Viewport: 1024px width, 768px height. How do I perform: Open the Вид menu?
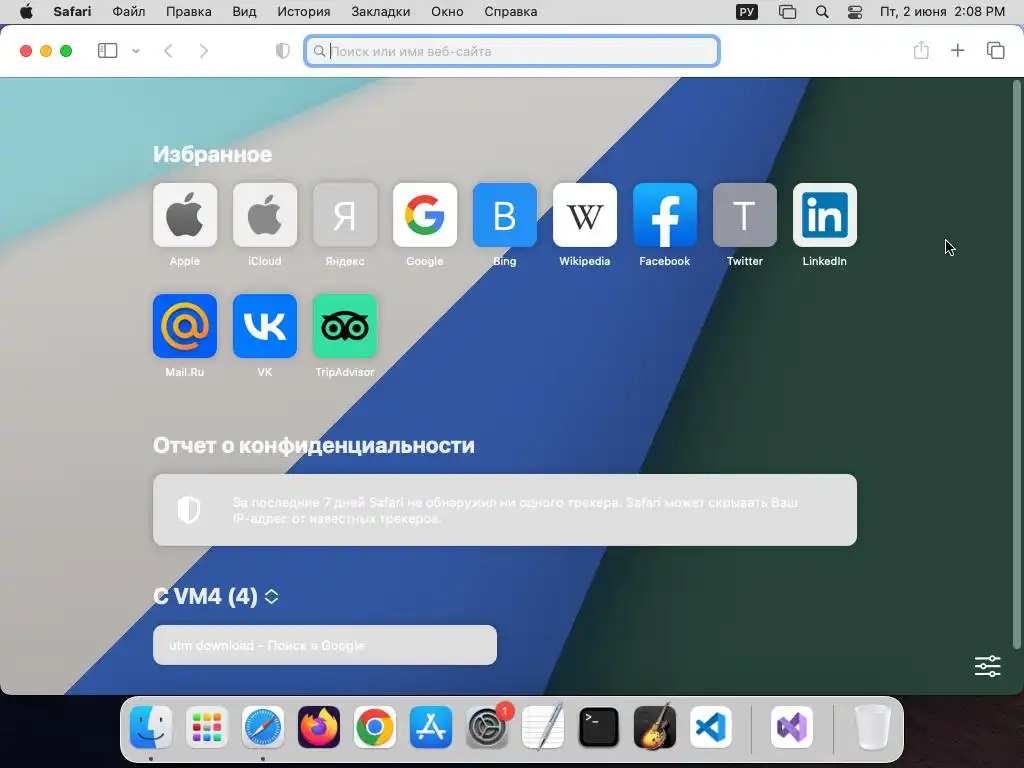coord(244,12)
